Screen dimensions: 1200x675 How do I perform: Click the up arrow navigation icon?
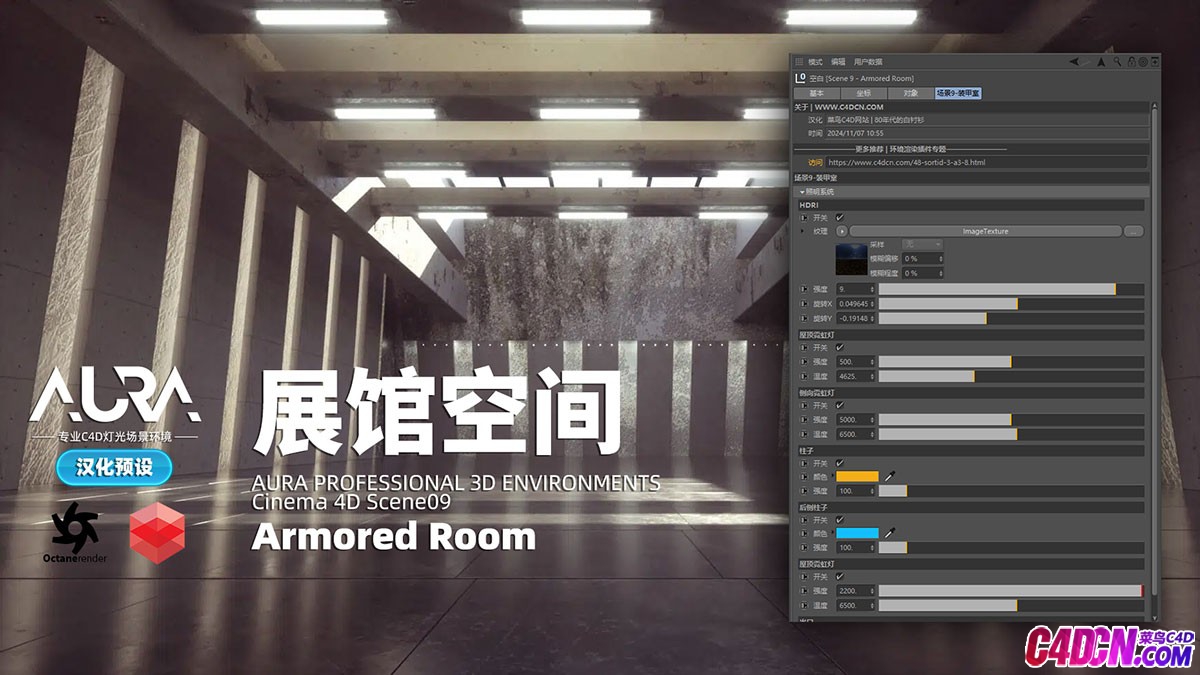click(x=1101, y=62)
